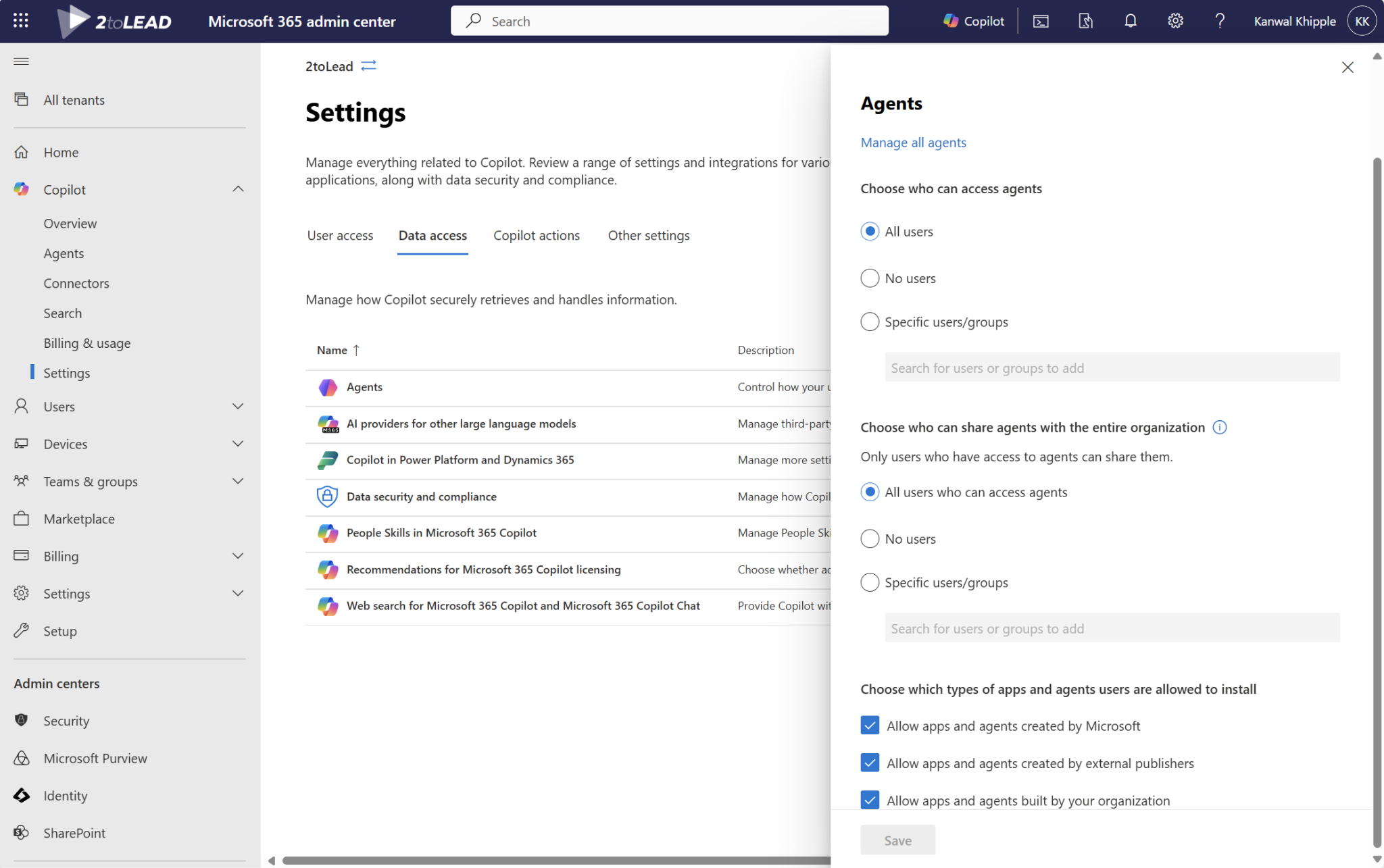Open the feedback icon in top bar
Image resolution: width=1384 pixels, height=868 pixels.
coord(1085,20)
